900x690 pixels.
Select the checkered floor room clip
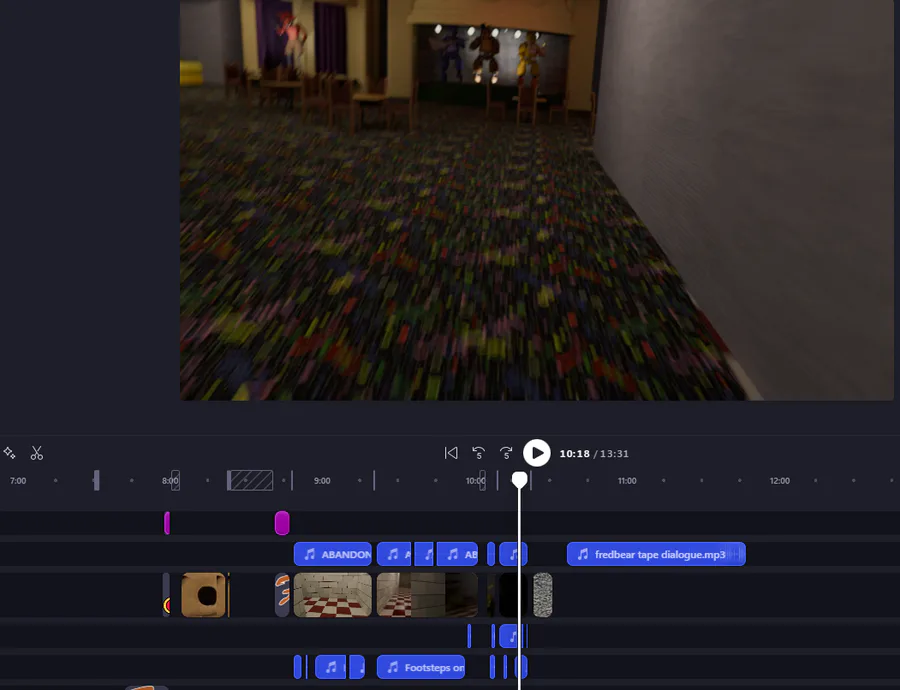[x=333, y=595]
